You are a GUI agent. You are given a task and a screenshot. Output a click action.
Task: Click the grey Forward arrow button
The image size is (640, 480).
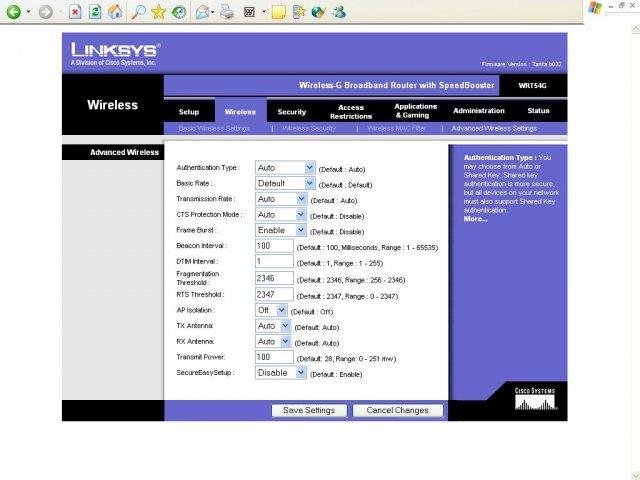coord(46,11)
